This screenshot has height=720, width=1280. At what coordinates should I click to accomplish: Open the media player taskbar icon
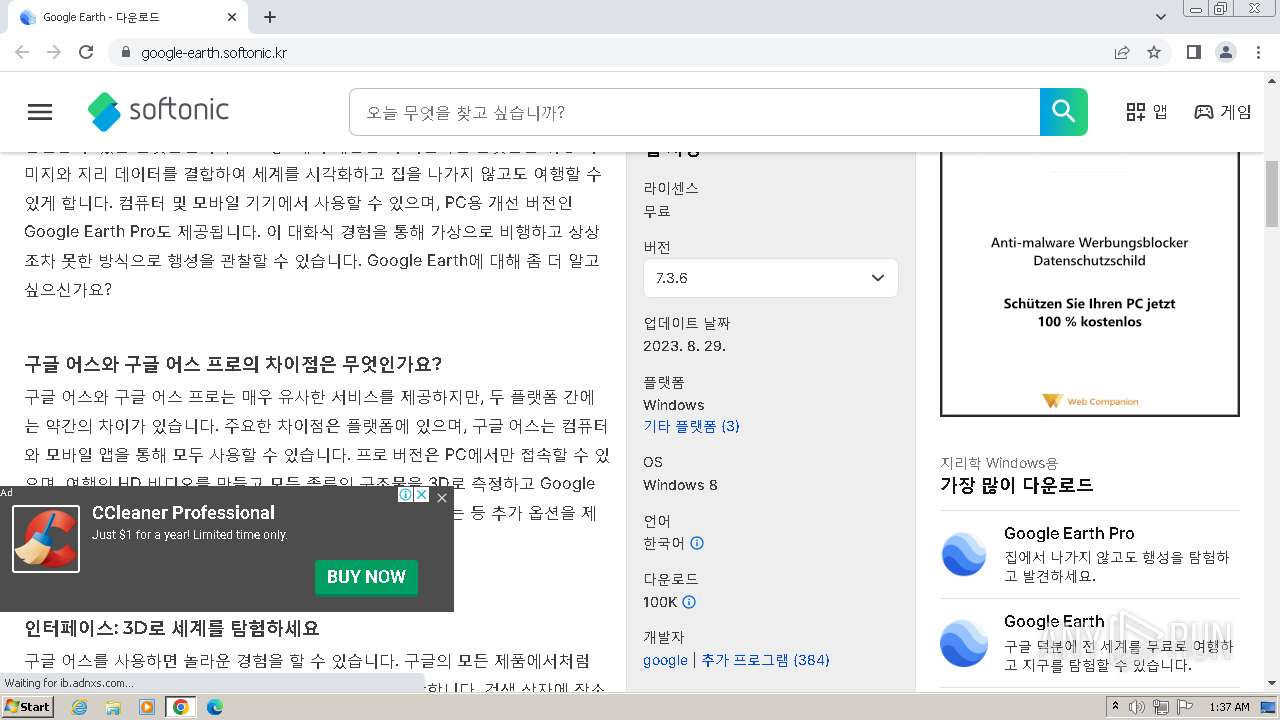coord(147,707)
